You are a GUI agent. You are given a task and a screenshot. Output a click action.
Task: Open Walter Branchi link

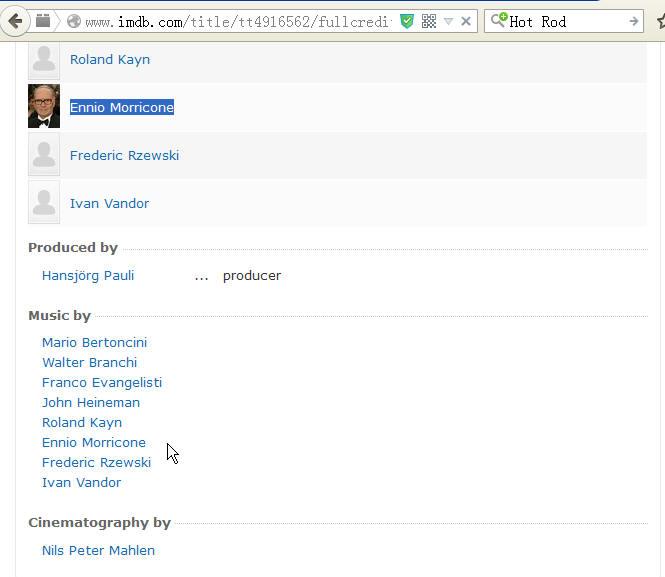(89, 362)
